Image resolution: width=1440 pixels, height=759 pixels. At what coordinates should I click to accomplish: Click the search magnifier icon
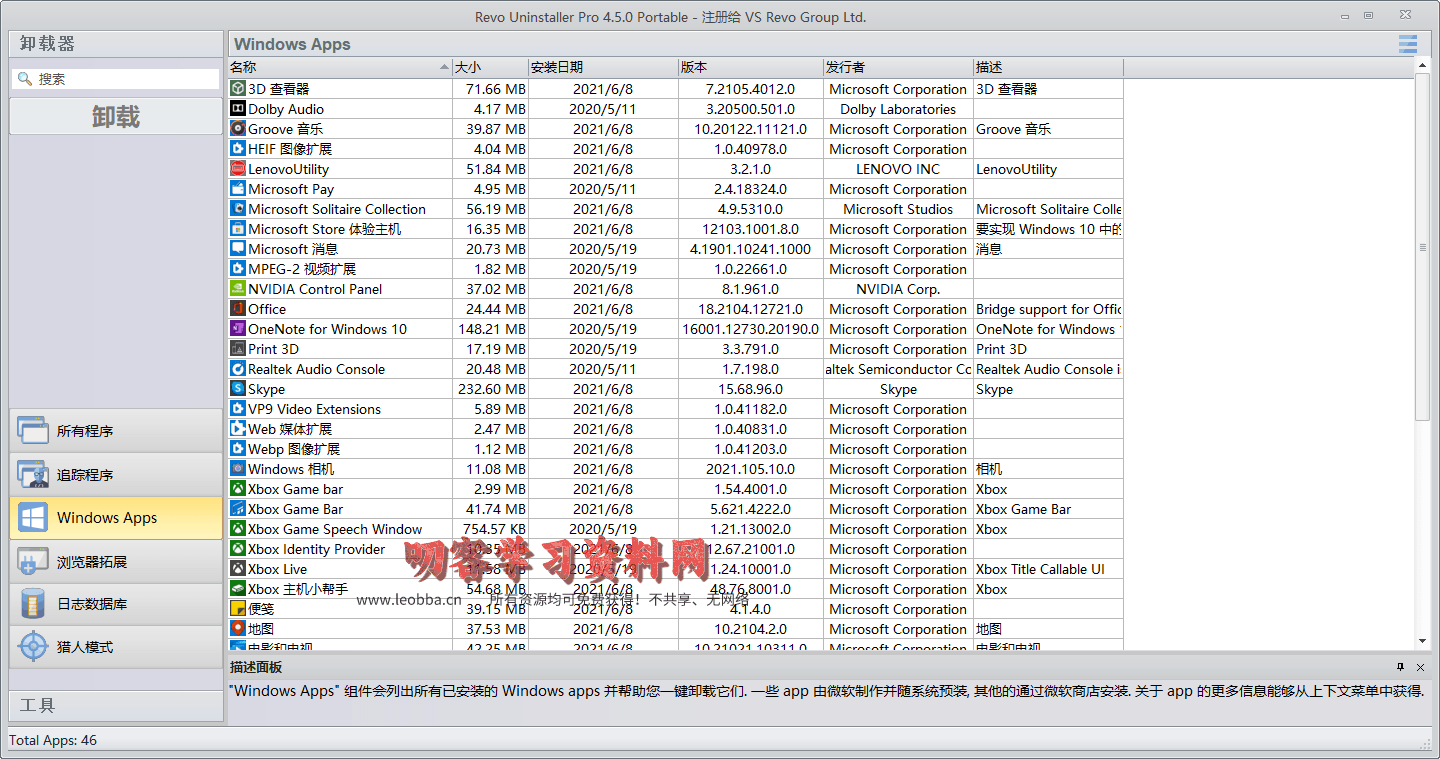[x=24, y=77]
